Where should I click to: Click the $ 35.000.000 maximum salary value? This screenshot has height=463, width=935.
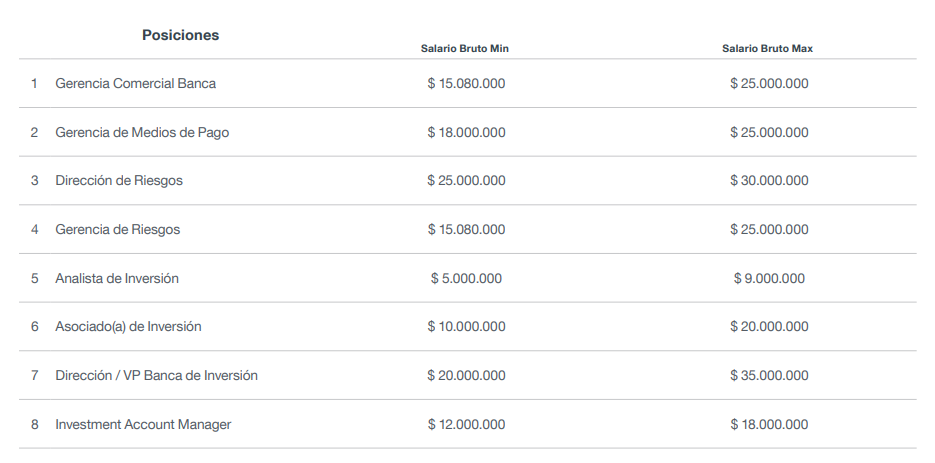(x=769, y=376)
